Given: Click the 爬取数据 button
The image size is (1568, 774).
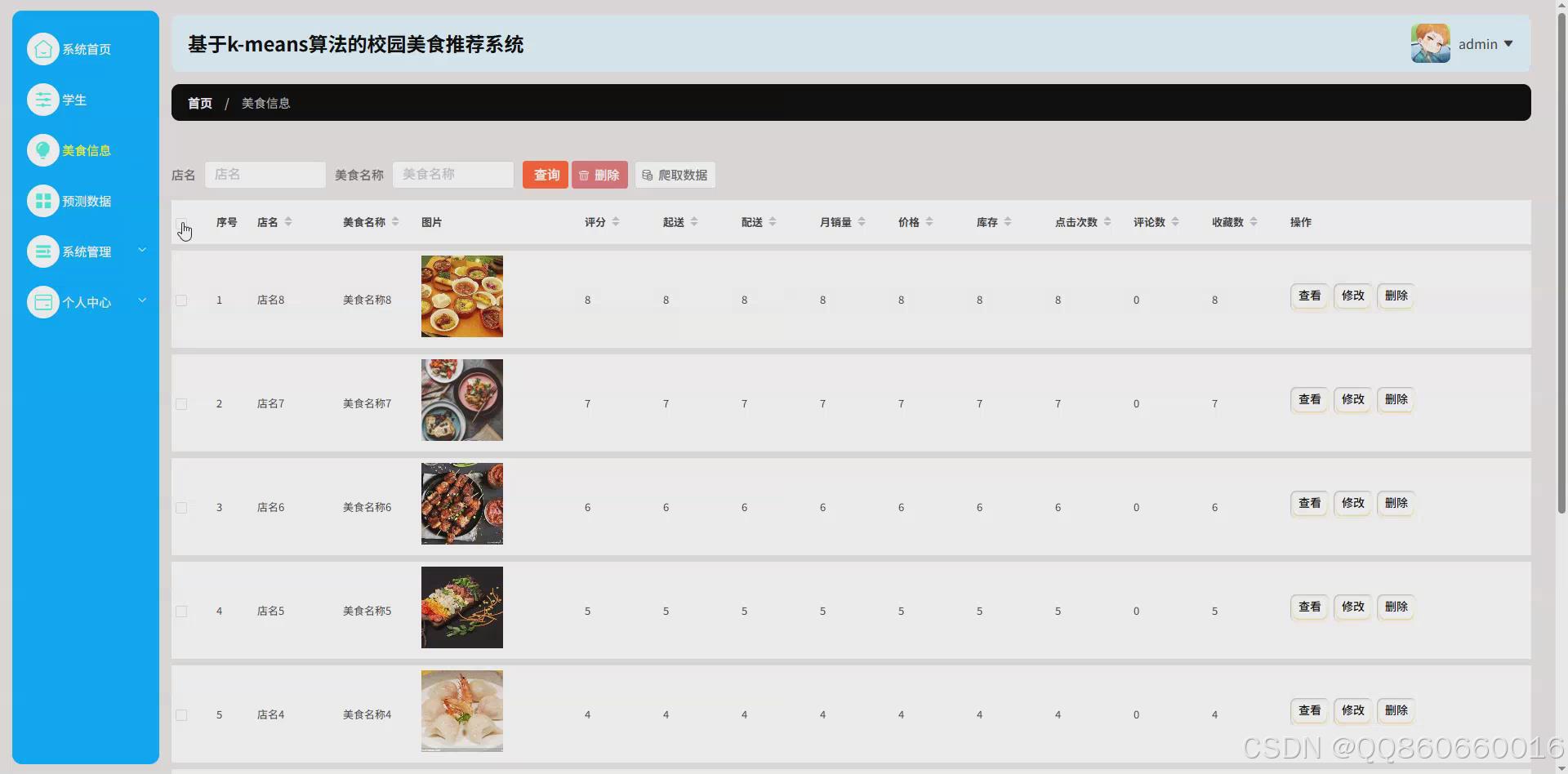Looking at the screenshot, I should click(x=675, y=175).
